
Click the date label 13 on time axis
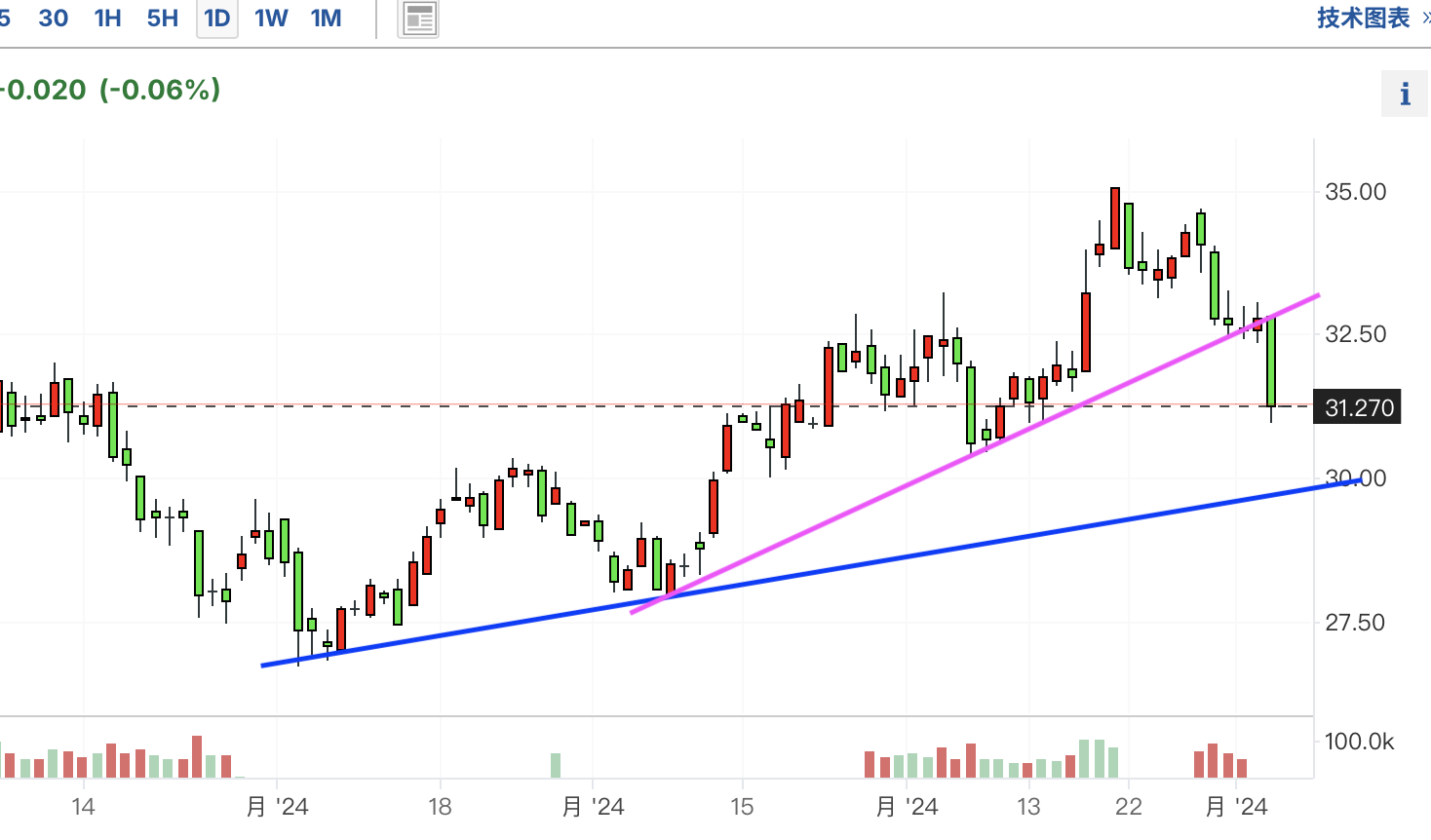[x=1028, y=807]
